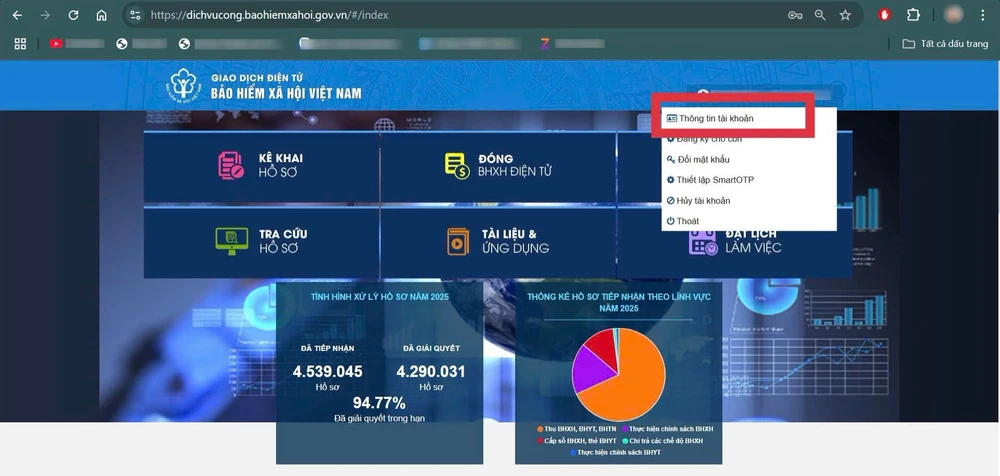
Task: Click the Tra cứu hồ sơ monitor icon
Action: point(231,241)
